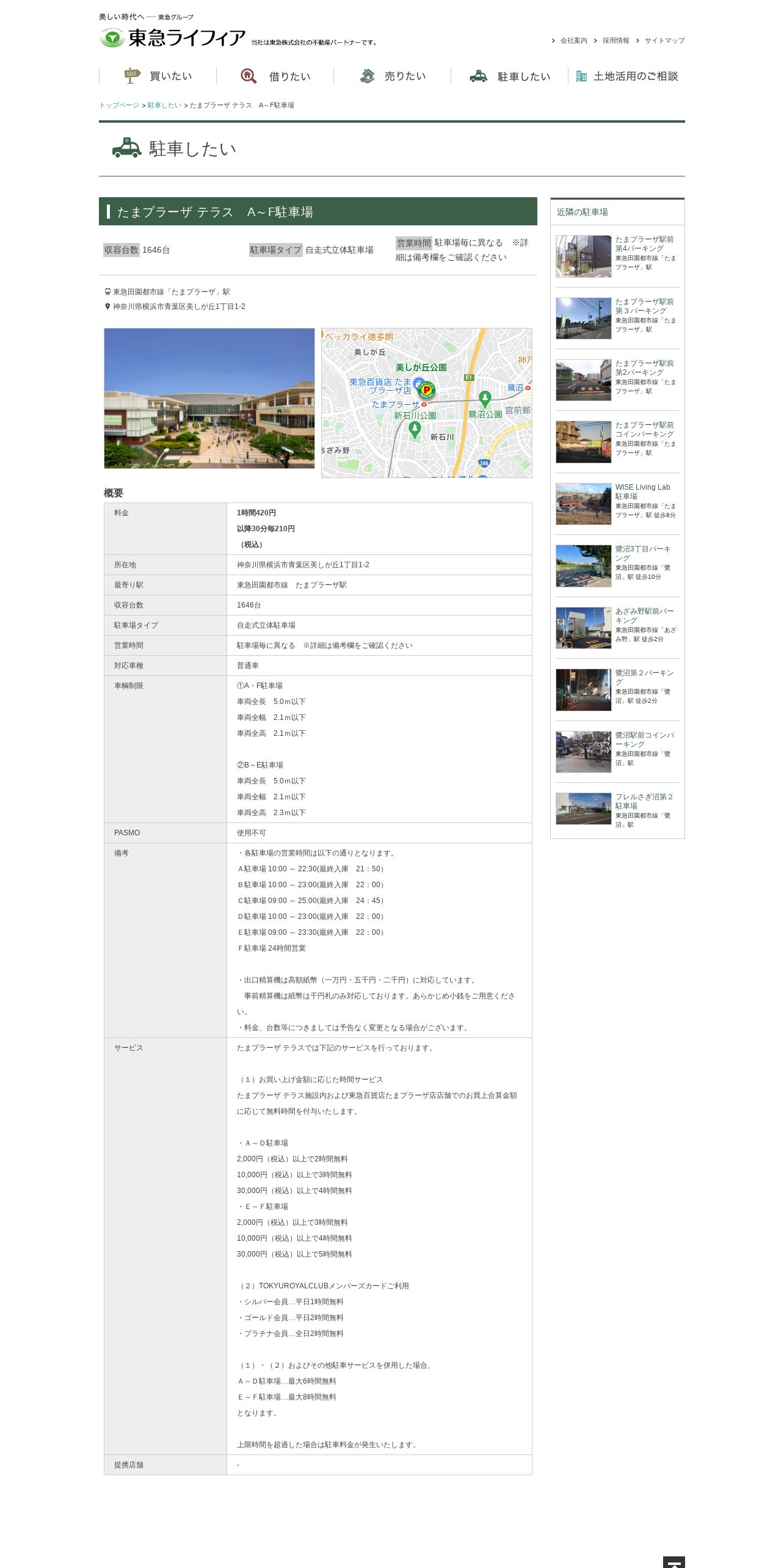Click the 自走式立体駐車場 value in the table
784x1568 pixels.
tap(266, 625)
